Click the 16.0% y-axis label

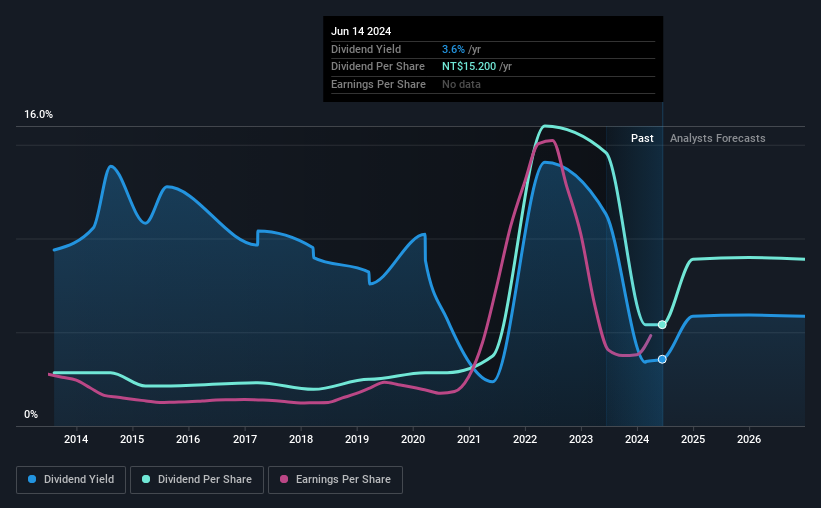pos(38,115)
